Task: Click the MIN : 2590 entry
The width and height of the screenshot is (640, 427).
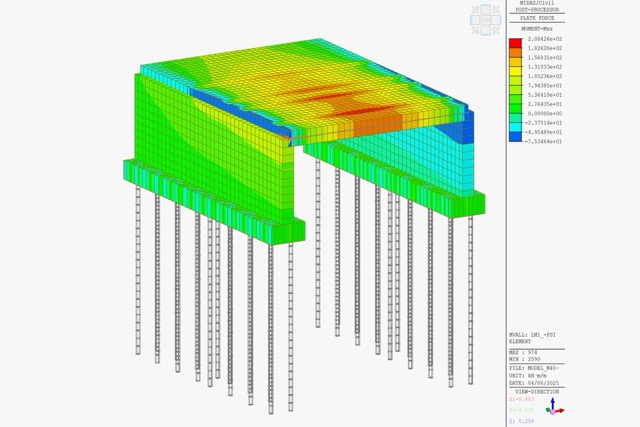Action: coord(524,359)
